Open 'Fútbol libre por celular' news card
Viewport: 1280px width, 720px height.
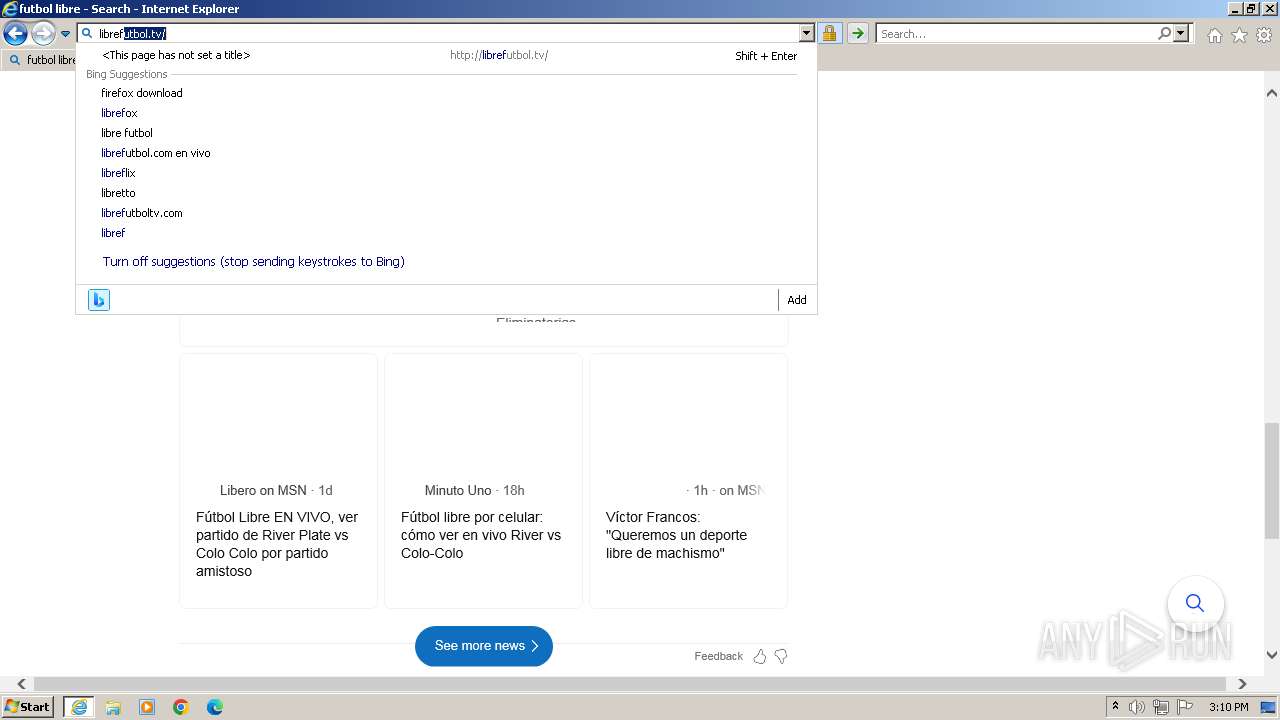pyautogui.click(x=483, y=481)
